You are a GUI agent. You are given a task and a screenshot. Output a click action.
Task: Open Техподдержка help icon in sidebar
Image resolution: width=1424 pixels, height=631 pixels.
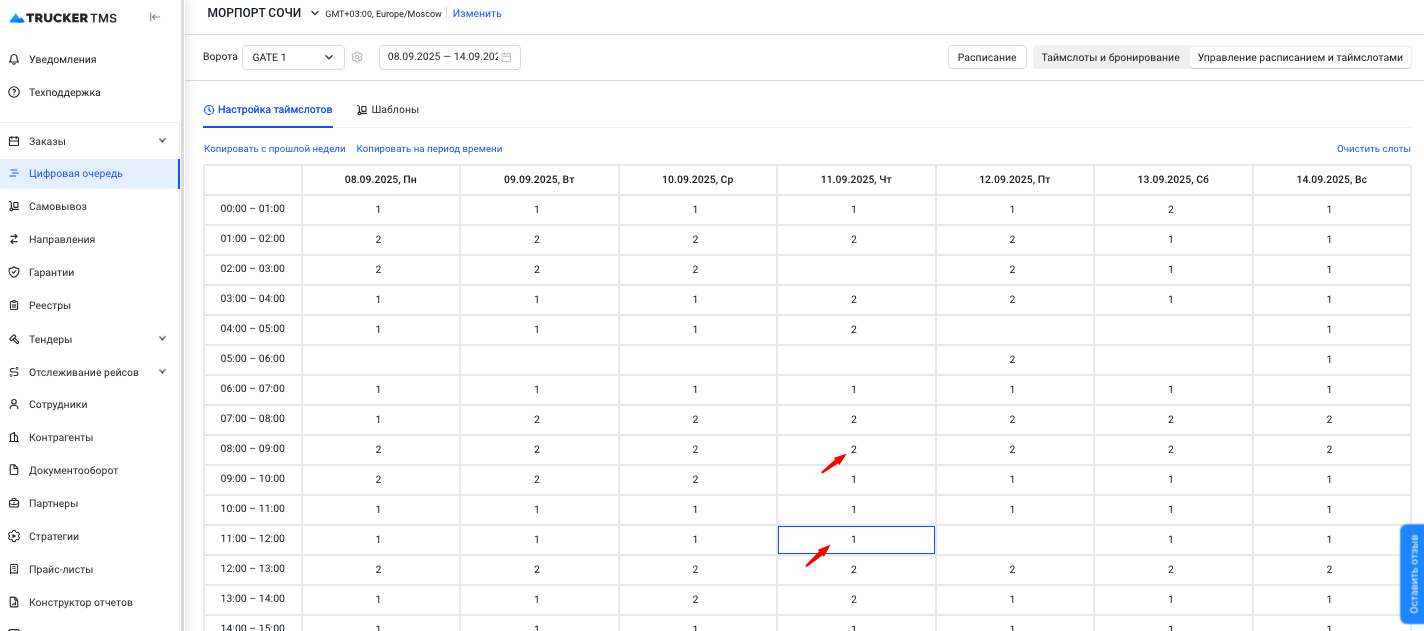pyautogui.click(x=14, y=92)
